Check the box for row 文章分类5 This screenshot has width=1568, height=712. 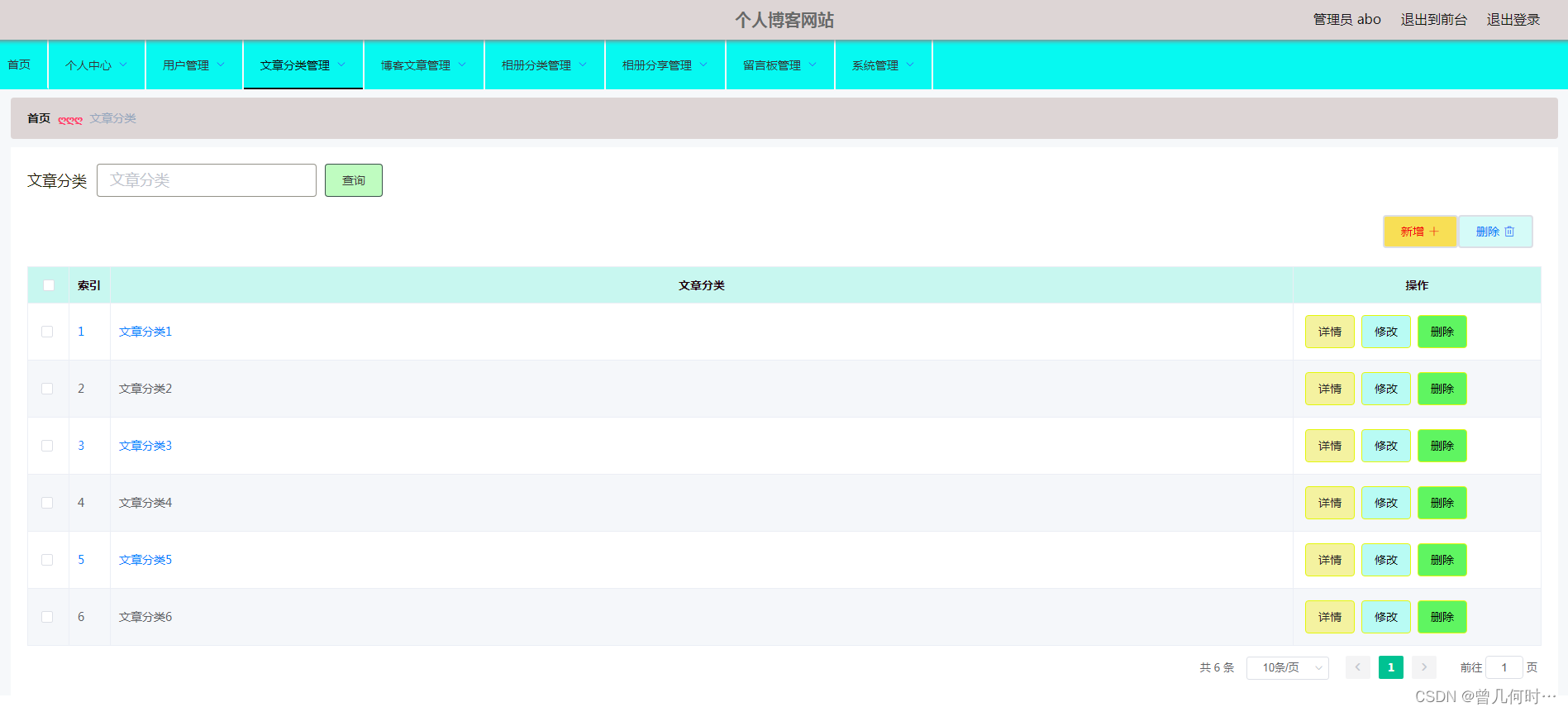(x=47, y=560)
